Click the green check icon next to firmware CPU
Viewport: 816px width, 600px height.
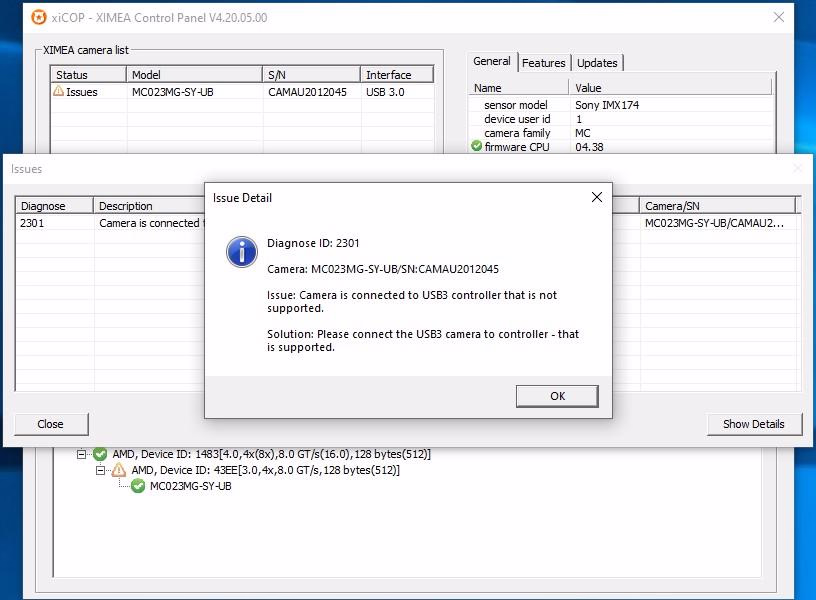click(x=477, y=147)
